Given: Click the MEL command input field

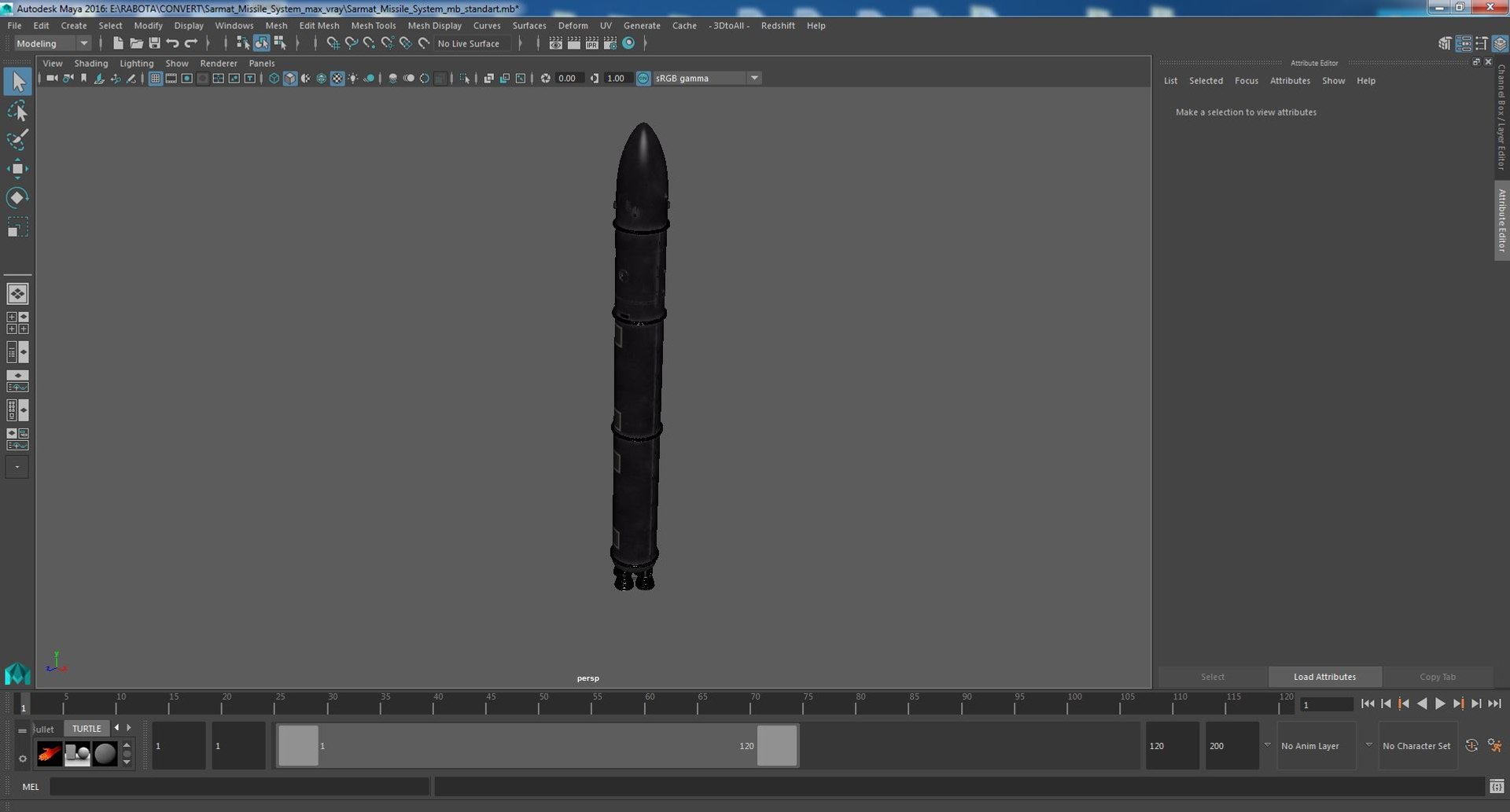Looking at the screenshot, I should coord(240,786).
